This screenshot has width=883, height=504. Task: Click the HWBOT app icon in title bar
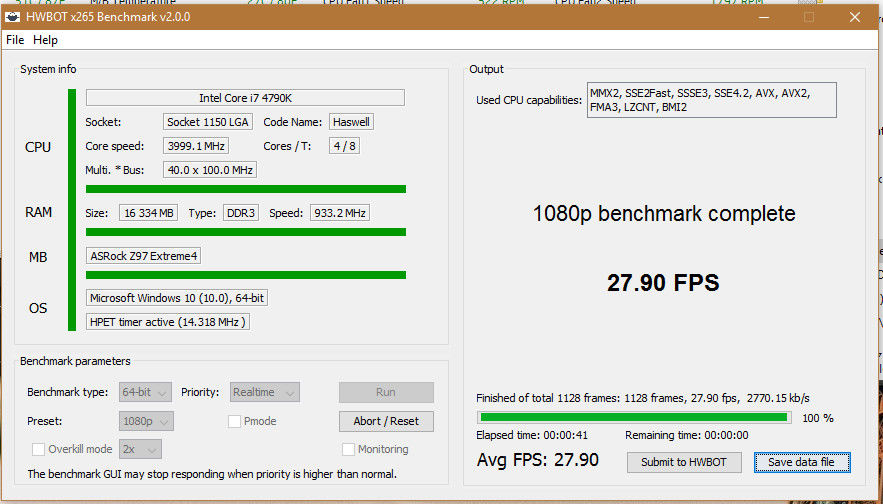click(x=12, y=17)
